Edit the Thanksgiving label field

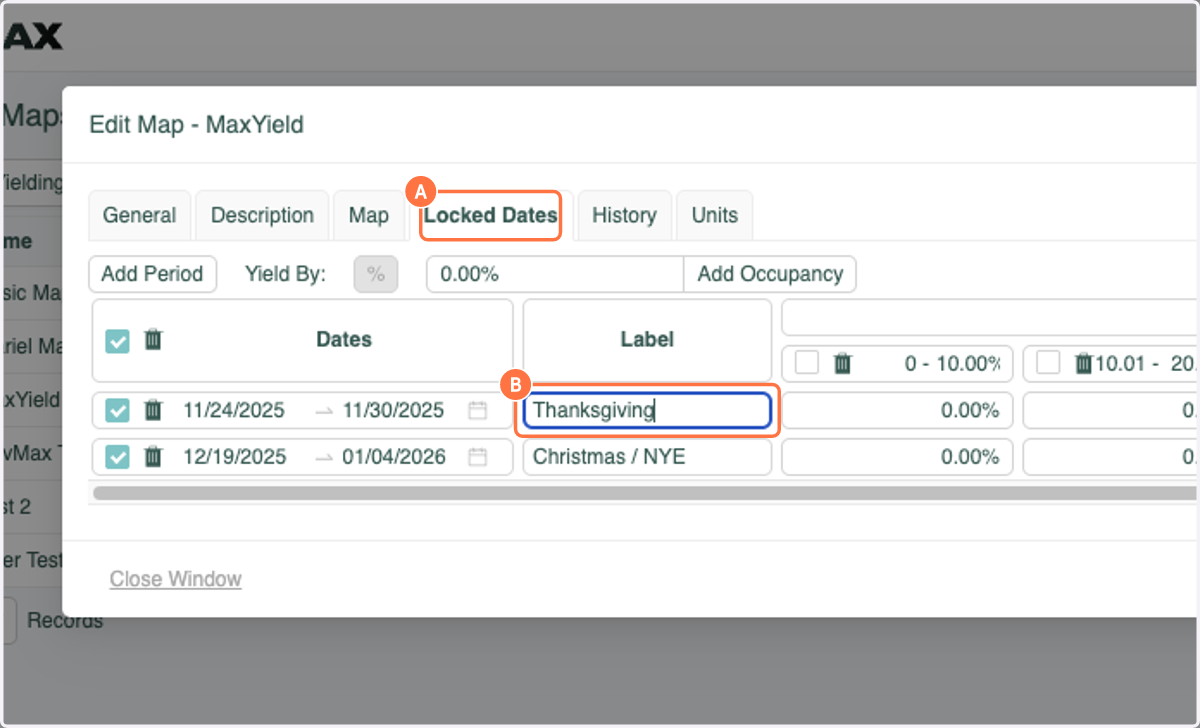[x=647, y=410]
